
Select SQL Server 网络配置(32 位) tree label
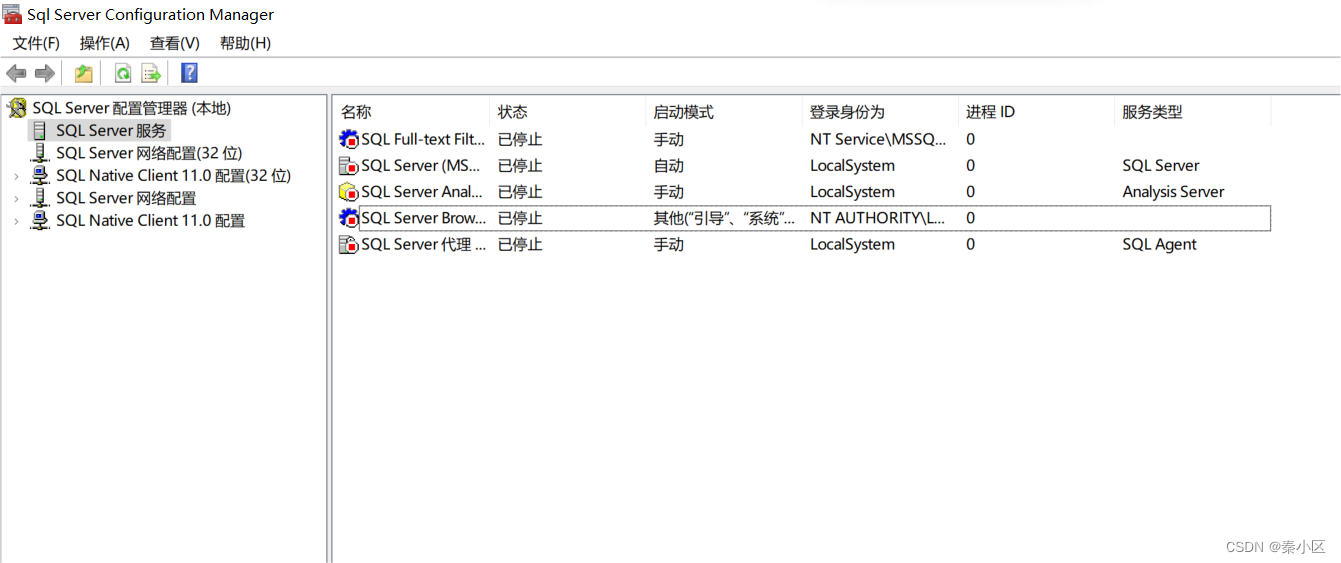pos(149,153)
